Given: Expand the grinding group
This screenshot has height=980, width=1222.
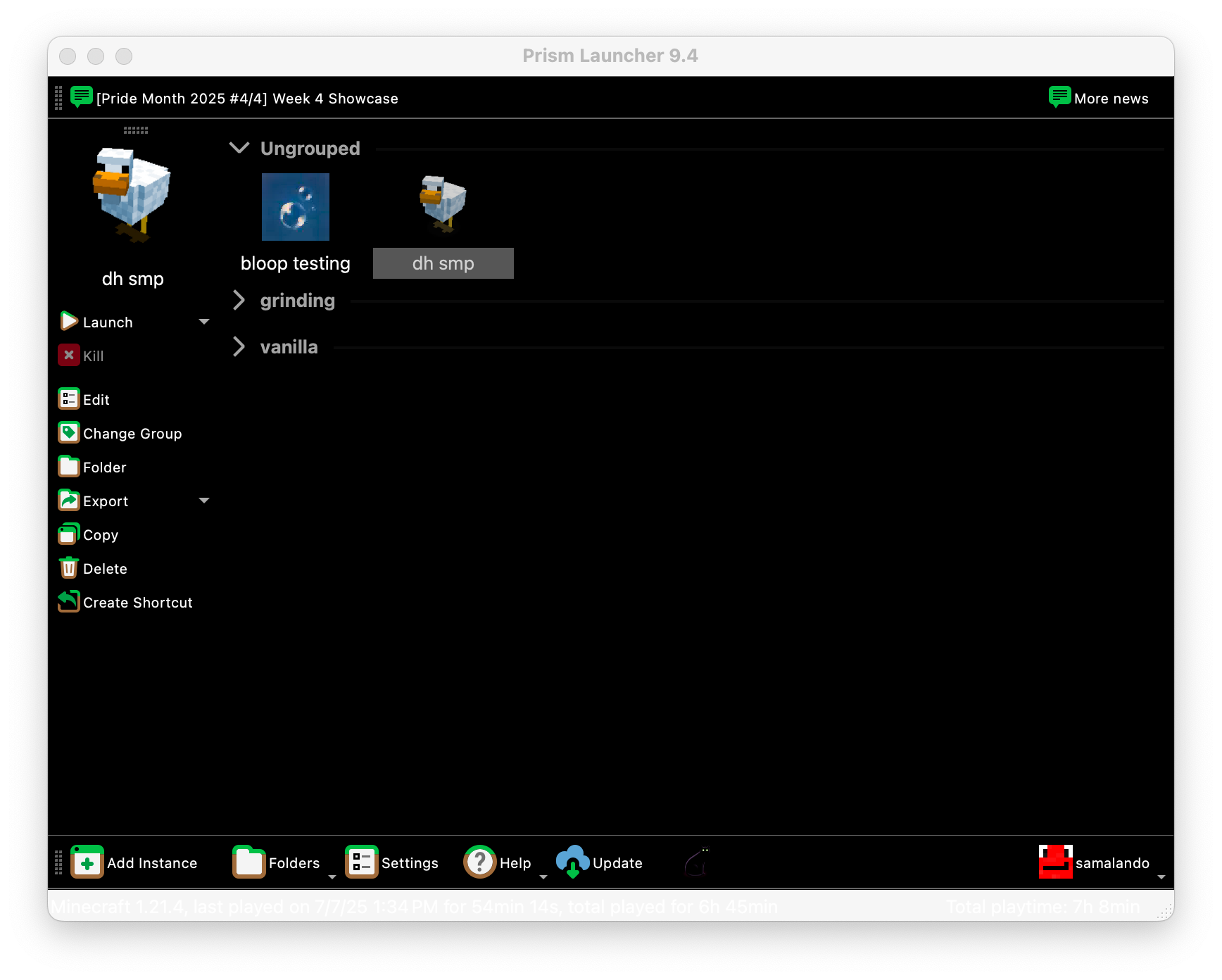Looking at the screenshot, I should click(239, 300).
